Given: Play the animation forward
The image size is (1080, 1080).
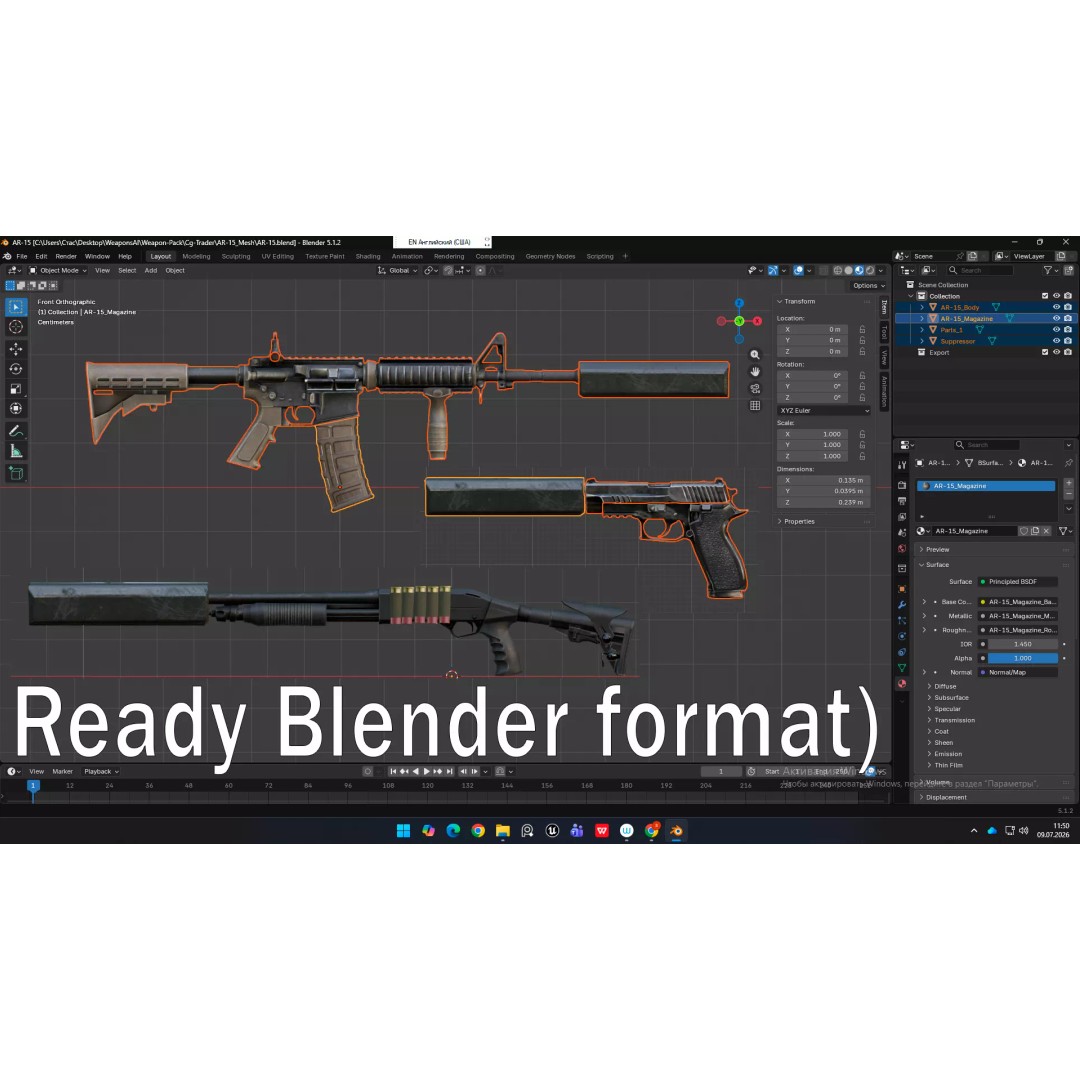Looking at the screenshot, I should click(x=426, y=771).
